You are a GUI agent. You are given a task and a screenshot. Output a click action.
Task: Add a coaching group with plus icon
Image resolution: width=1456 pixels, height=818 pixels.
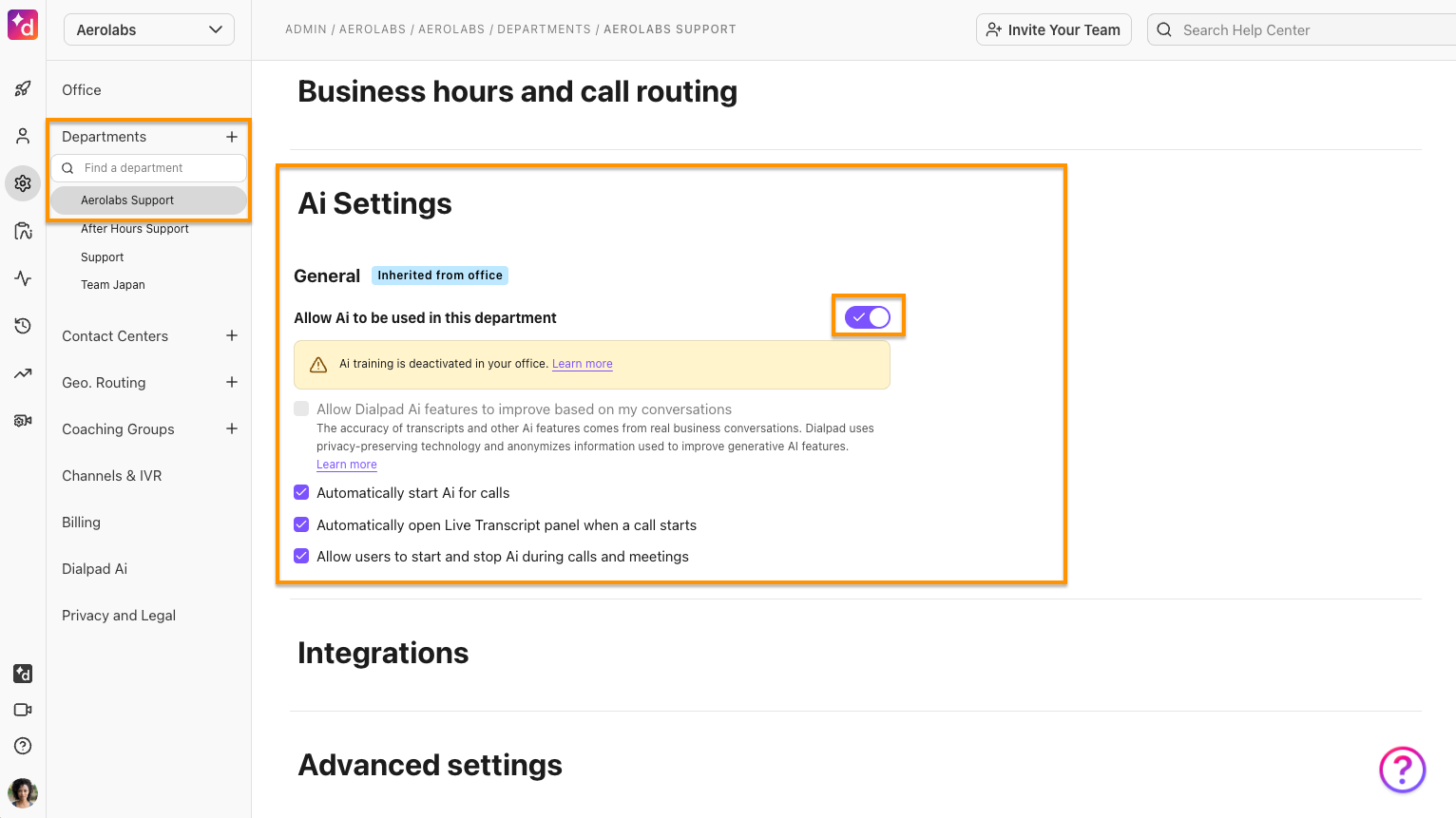point(231,428)
